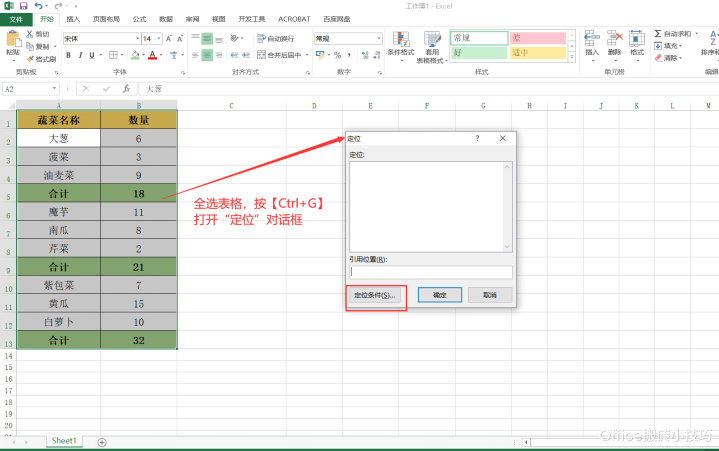Switch to the ACROBAT tab
The height and width of the screenshot is (451, 719).
tap(294, 19)
